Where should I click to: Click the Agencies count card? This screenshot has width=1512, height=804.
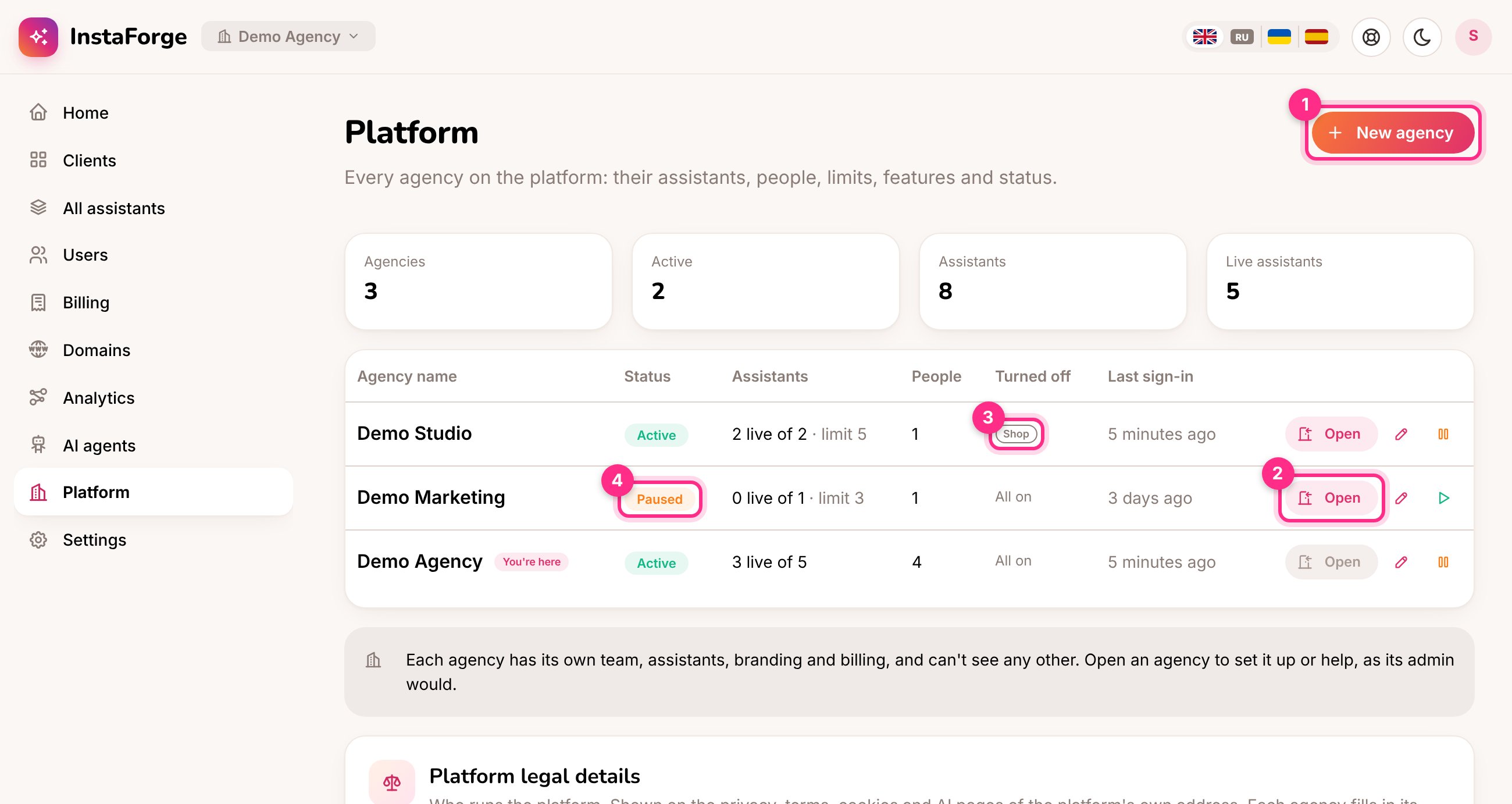[479, 282]
